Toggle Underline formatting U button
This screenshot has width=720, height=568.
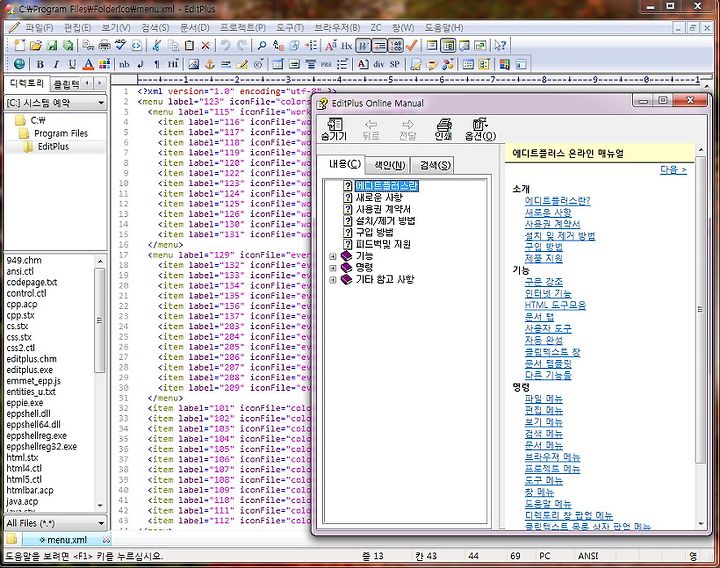click(x=72, y=64)
